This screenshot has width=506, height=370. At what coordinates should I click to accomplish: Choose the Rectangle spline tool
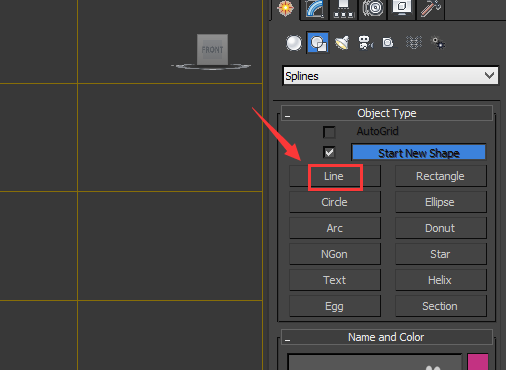pos(441,176)
